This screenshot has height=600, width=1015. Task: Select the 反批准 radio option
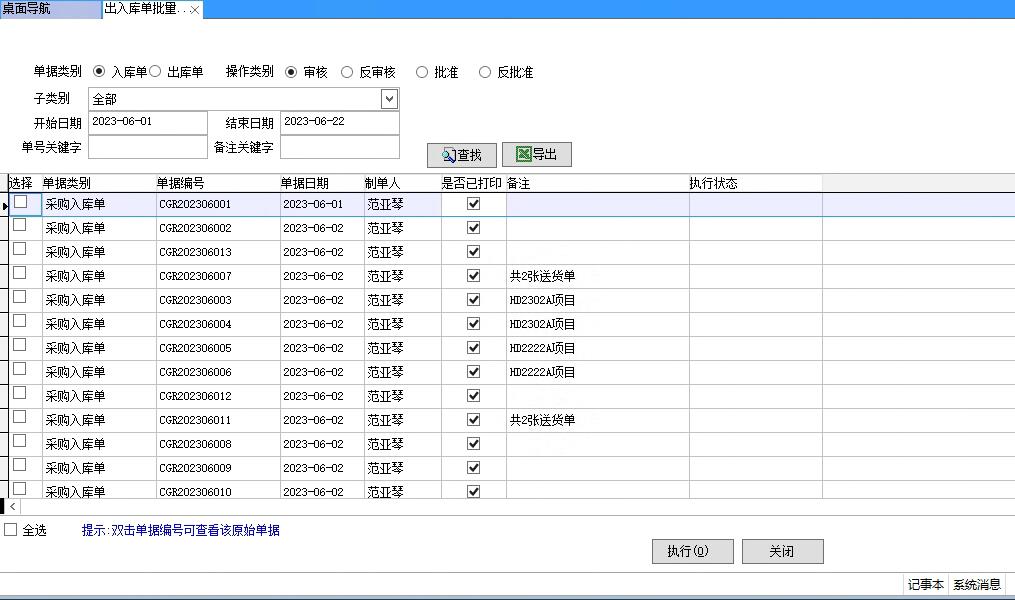point(485,72)
